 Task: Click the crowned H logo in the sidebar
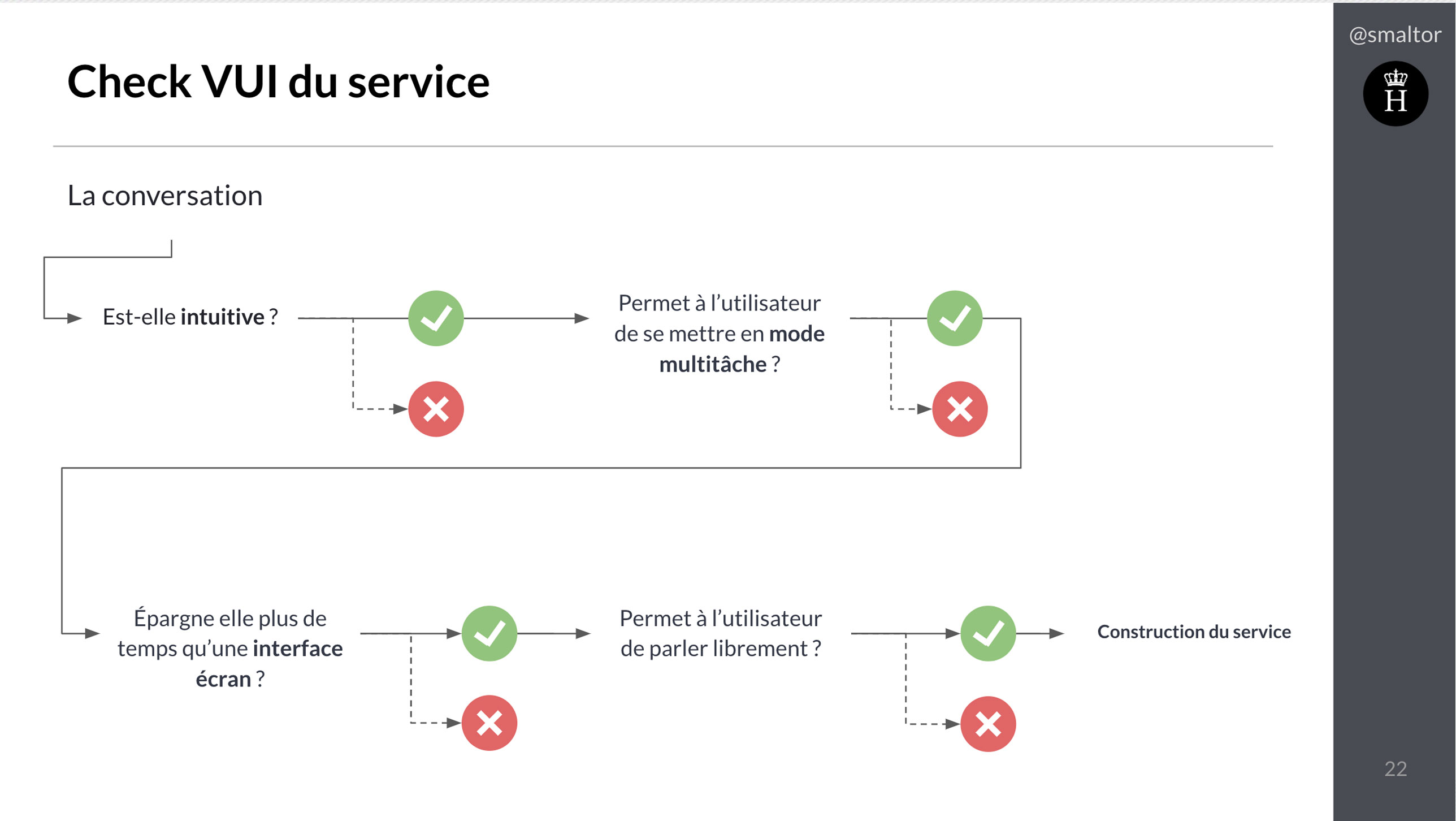1395,93
